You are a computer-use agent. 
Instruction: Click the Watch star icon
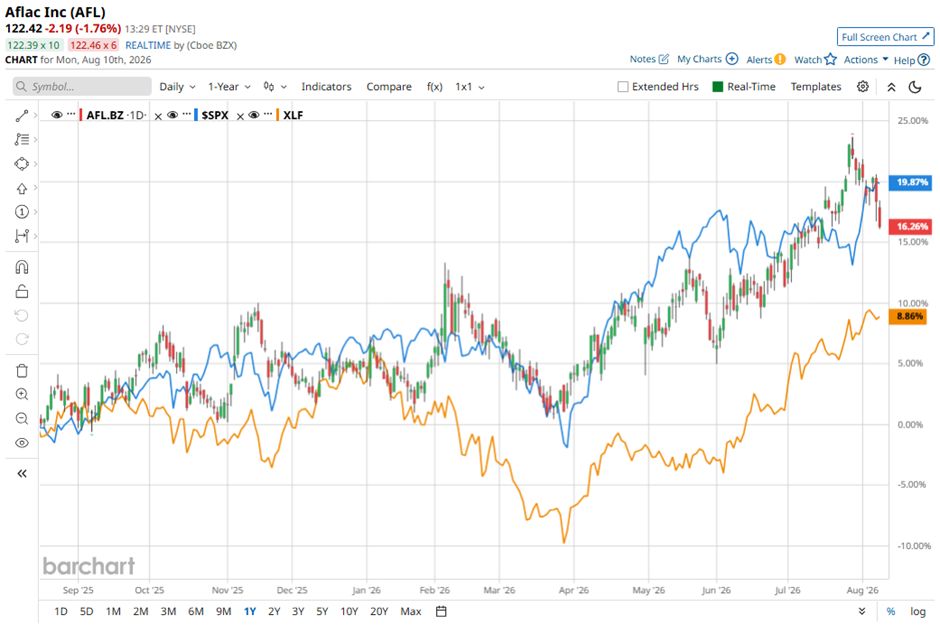[x=830, y=59]
